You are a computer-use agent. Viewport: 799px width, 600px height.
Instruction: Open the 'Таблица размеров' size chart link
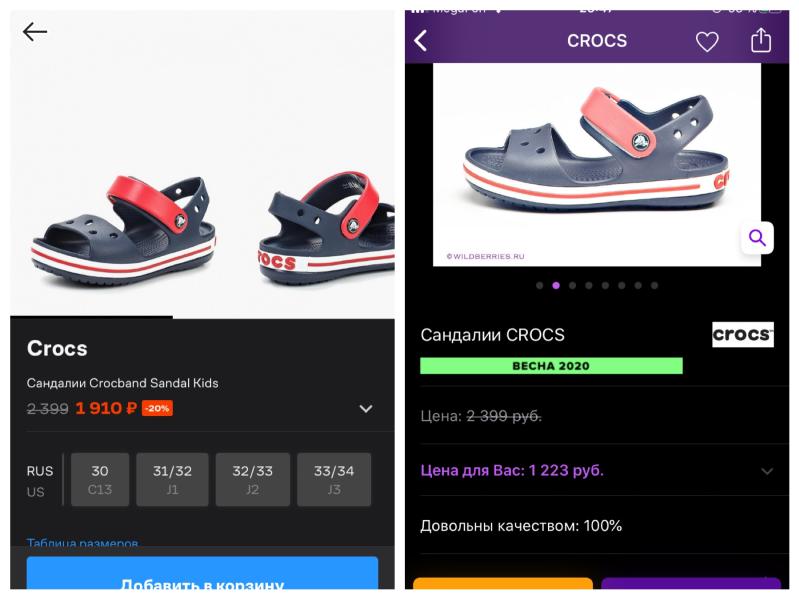(x=82, y=543)
